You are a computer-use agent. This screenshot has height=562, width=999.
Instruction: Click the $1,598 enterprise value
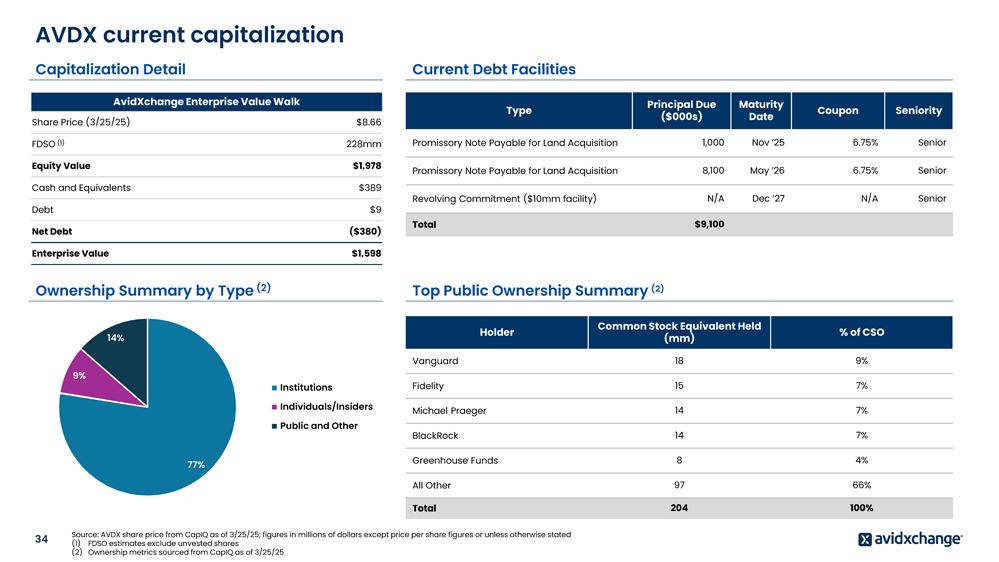coord(366,254)
